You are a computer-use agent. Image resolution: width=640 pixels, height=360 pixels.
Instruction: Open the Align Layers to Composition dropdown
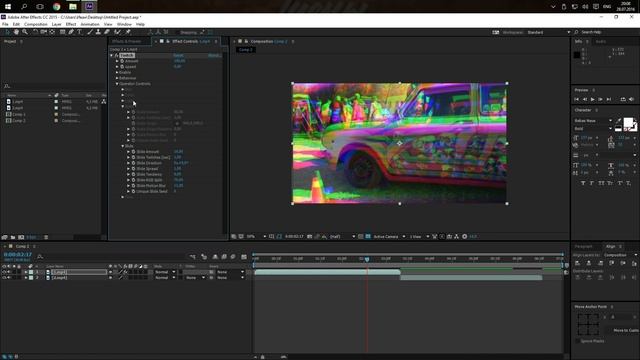(x=620, y=255)
